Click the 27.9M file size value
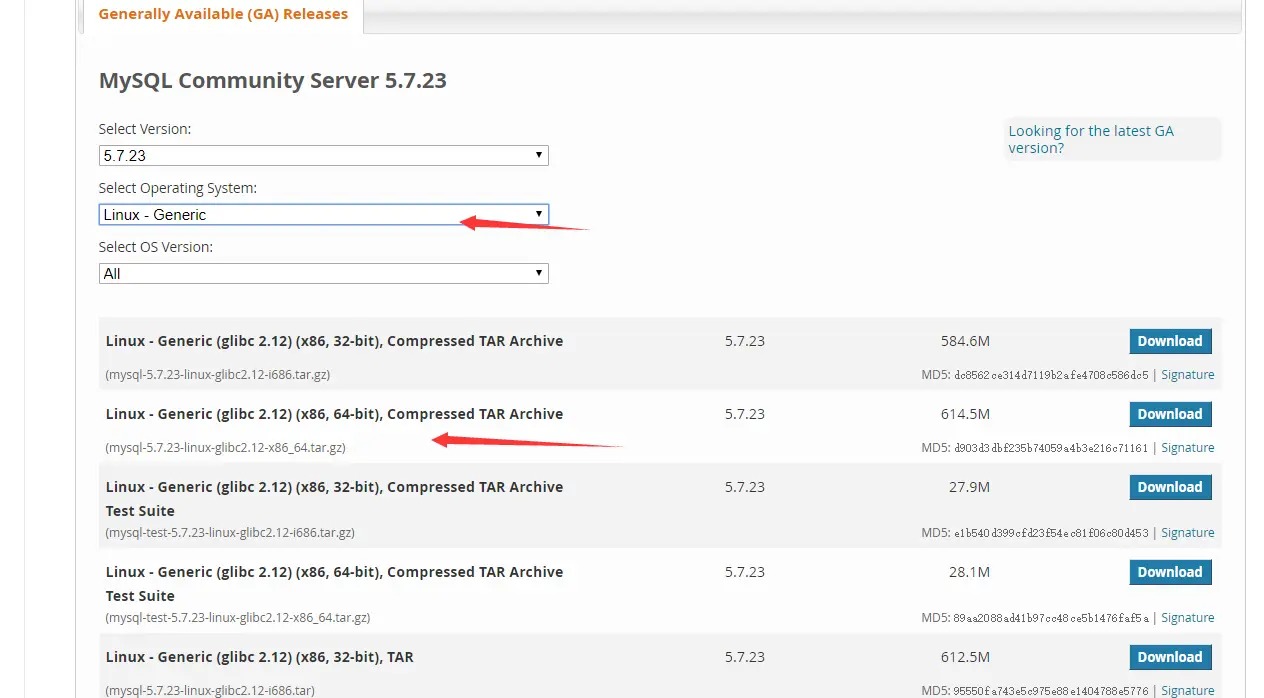Image resolution: width=1264 pixels, height=698 pixels. (969, 487)
